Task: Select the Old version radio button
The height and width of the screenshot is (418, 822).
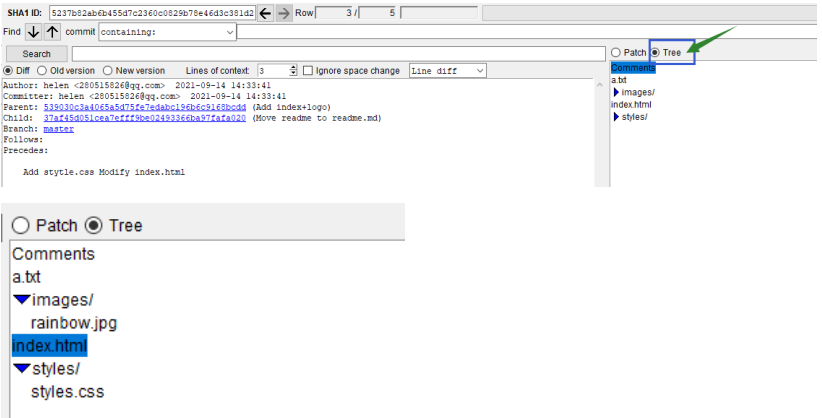Action: click(x=42, y=71)
